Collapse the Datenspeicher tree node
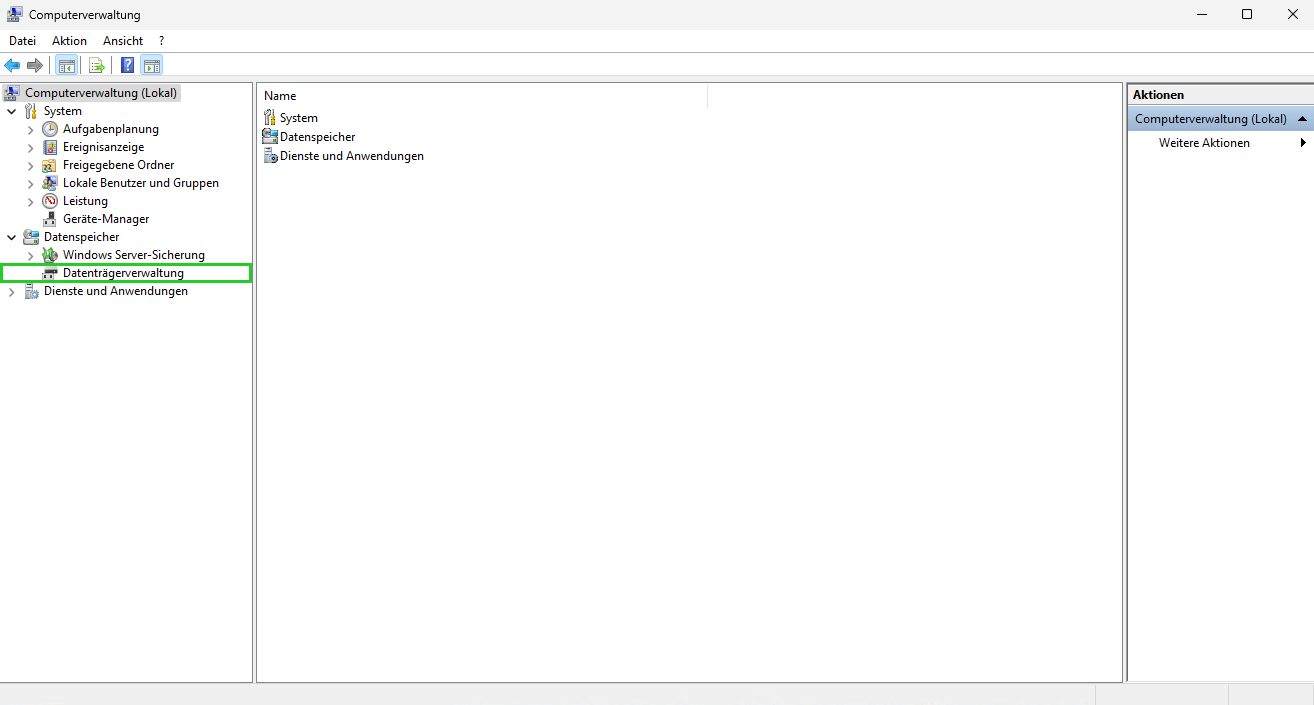 (12, 238)
